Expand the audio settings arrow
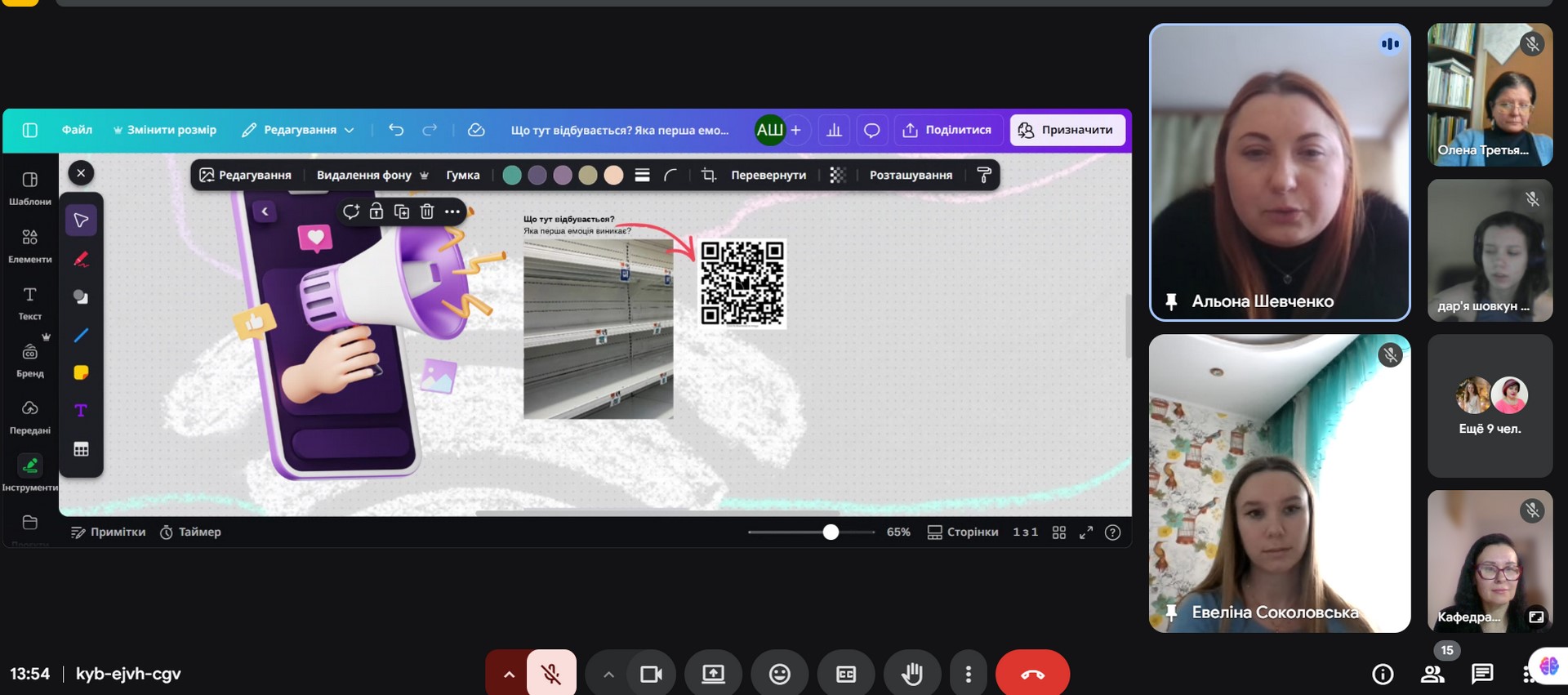 coord(509,674)
